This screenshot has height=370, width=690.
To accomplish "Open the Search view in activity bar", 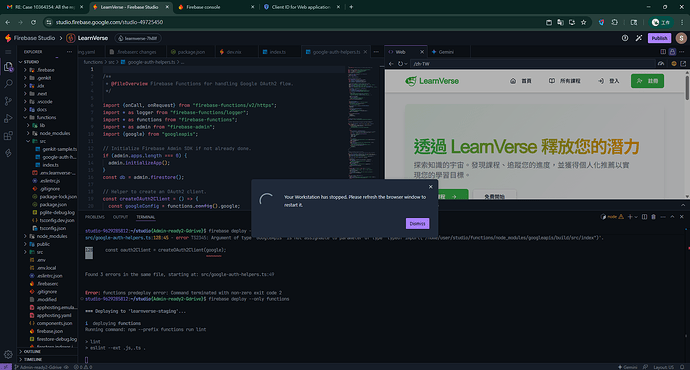I will [x=8, y=84].
